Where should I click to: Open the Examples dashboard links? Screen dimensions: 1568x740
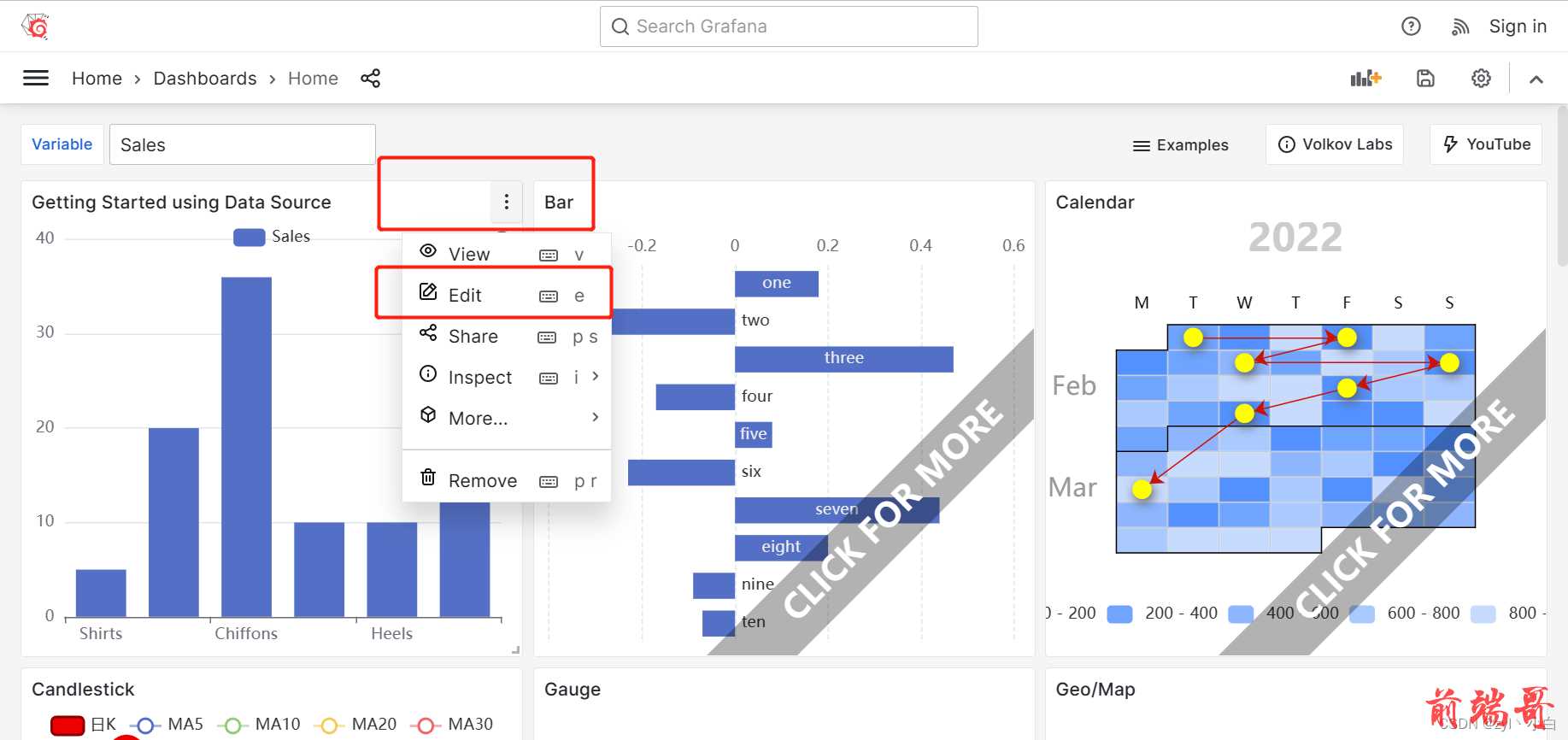(1180, 145)
